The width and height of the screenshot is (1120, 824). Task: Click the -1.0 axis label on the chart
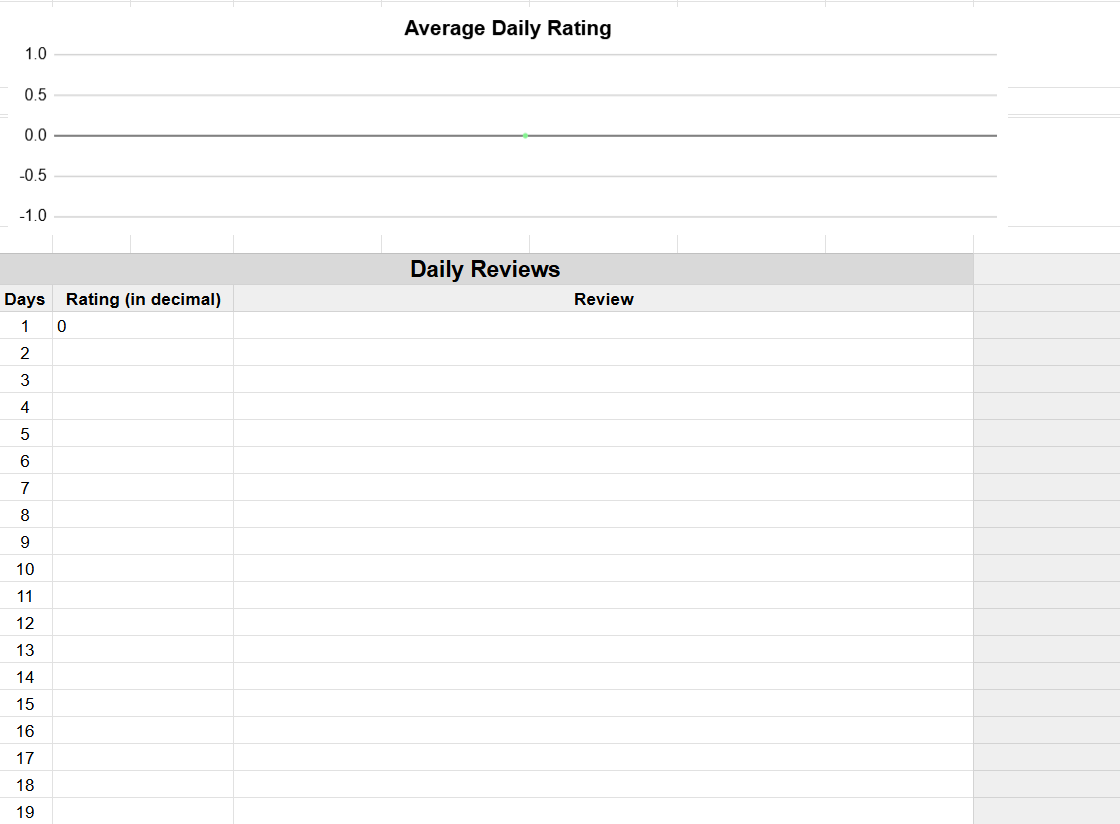[33, 216]
